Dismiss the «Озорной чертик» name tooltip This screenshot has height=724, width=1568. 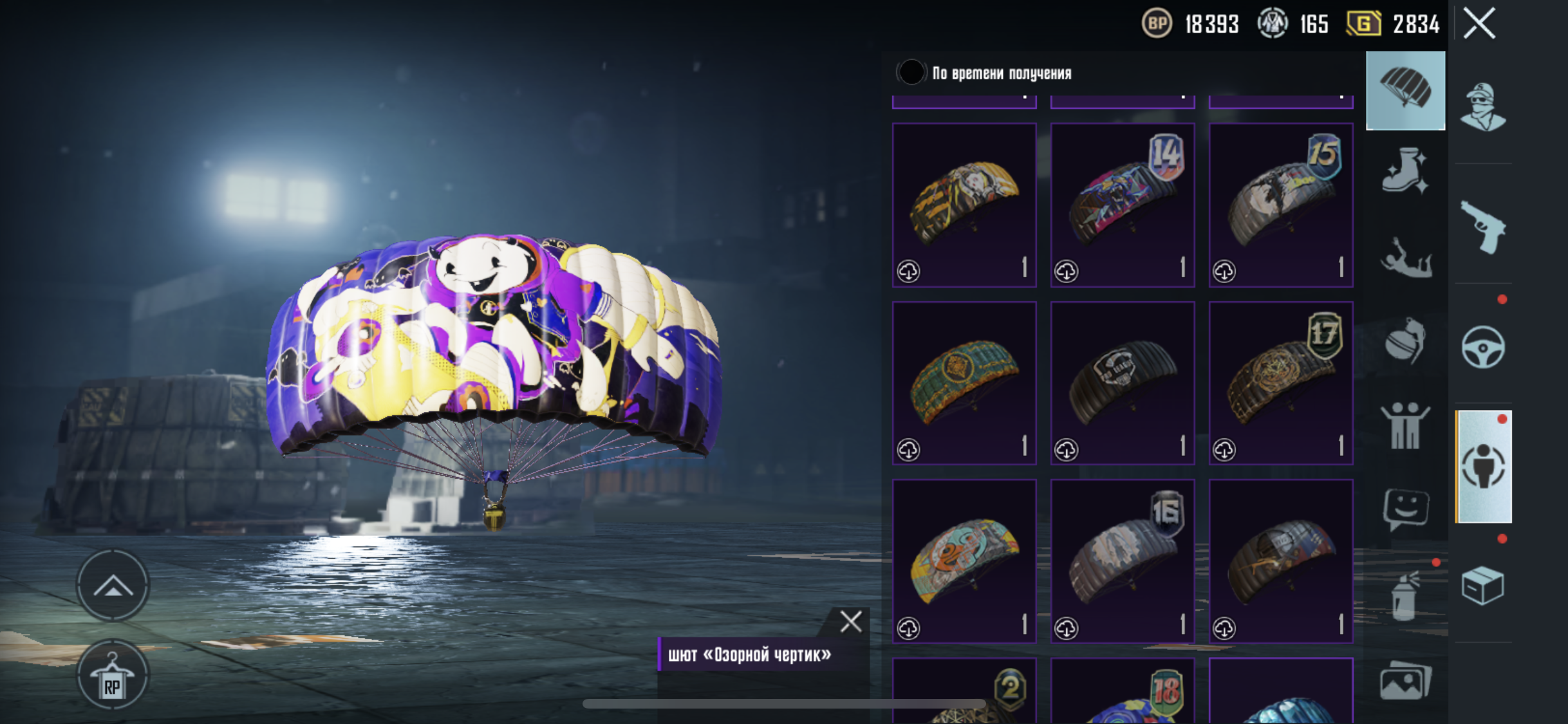point(851,622)
